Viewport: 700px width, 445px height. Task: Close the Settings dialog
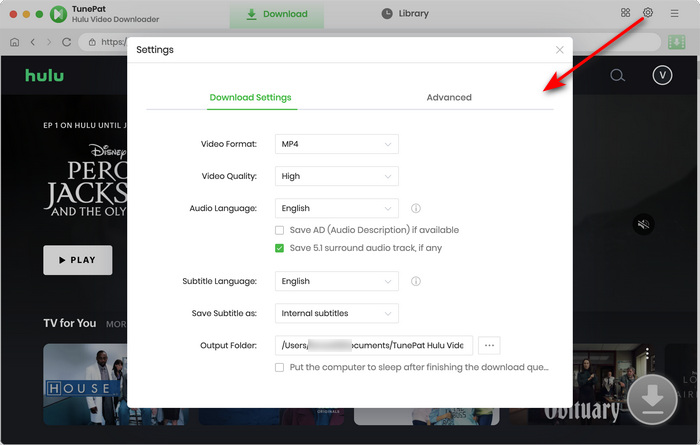(559, 50)
